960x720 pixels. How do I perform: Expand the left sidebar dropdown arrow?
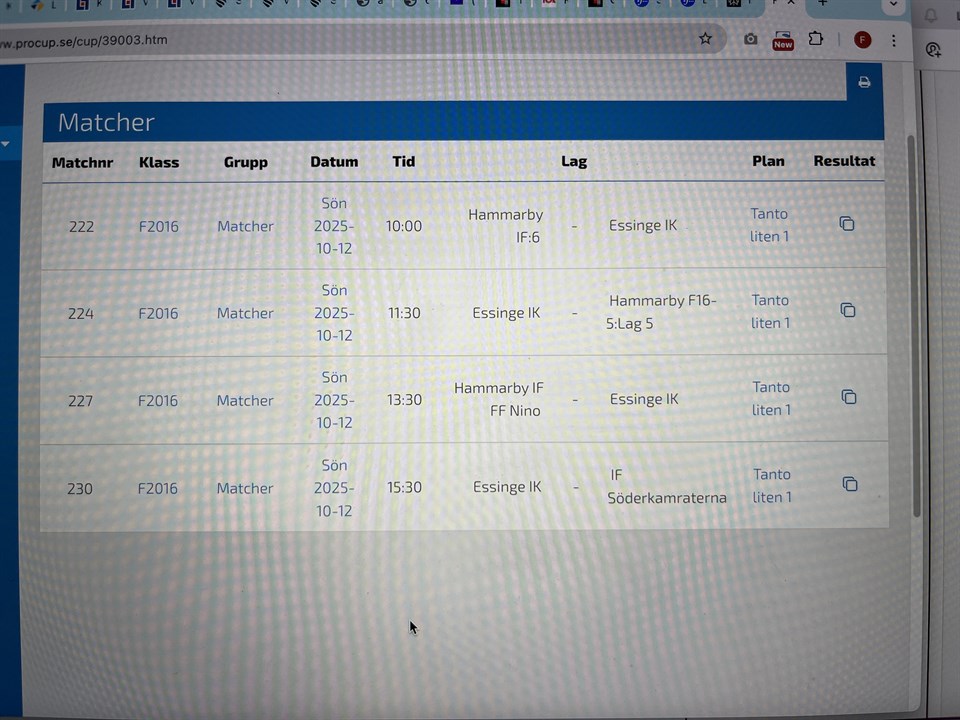pyautogui.click(x=5, y=144)
